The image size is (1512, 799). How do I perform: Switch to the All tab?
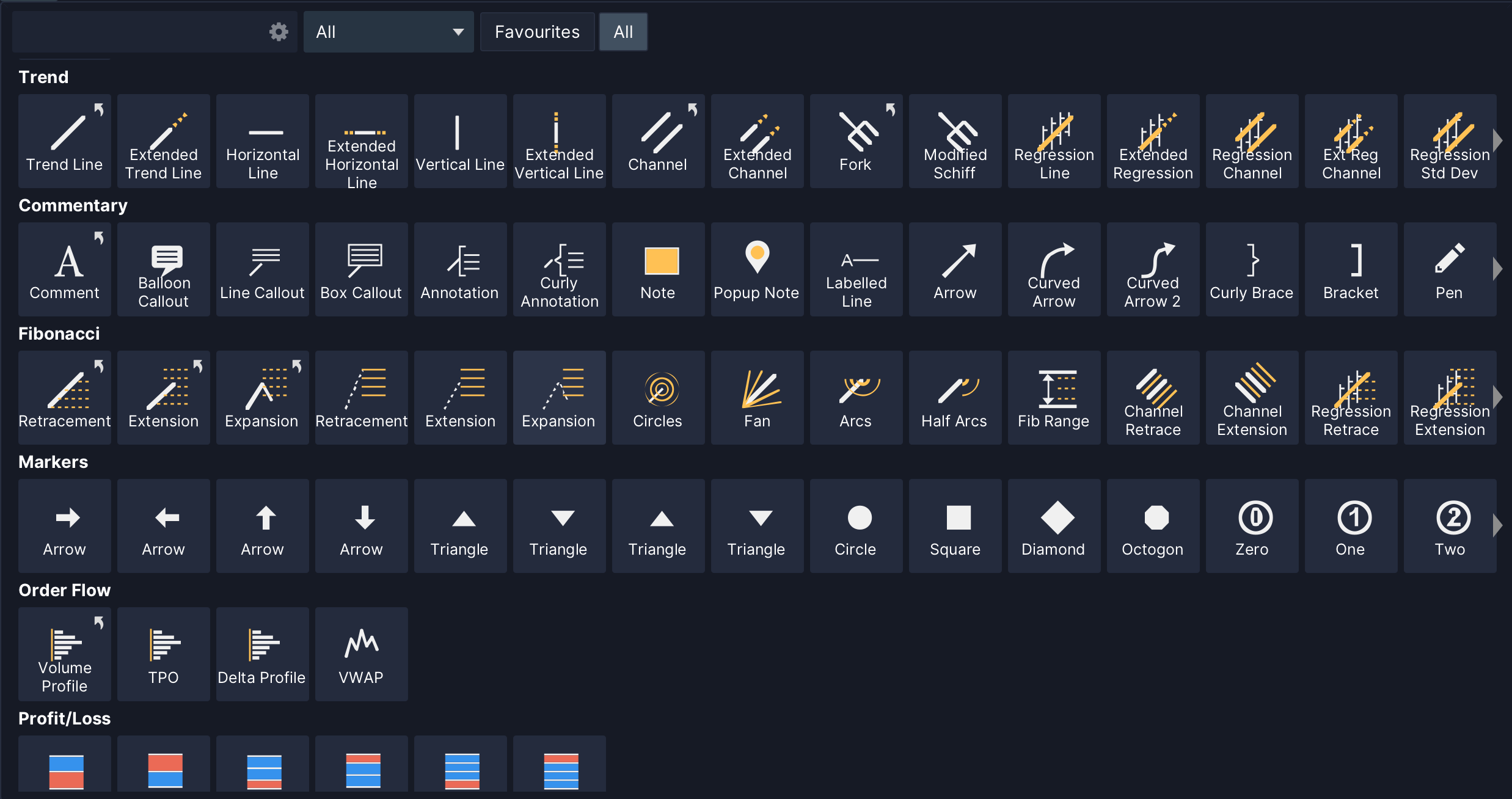tap(623, 32)
